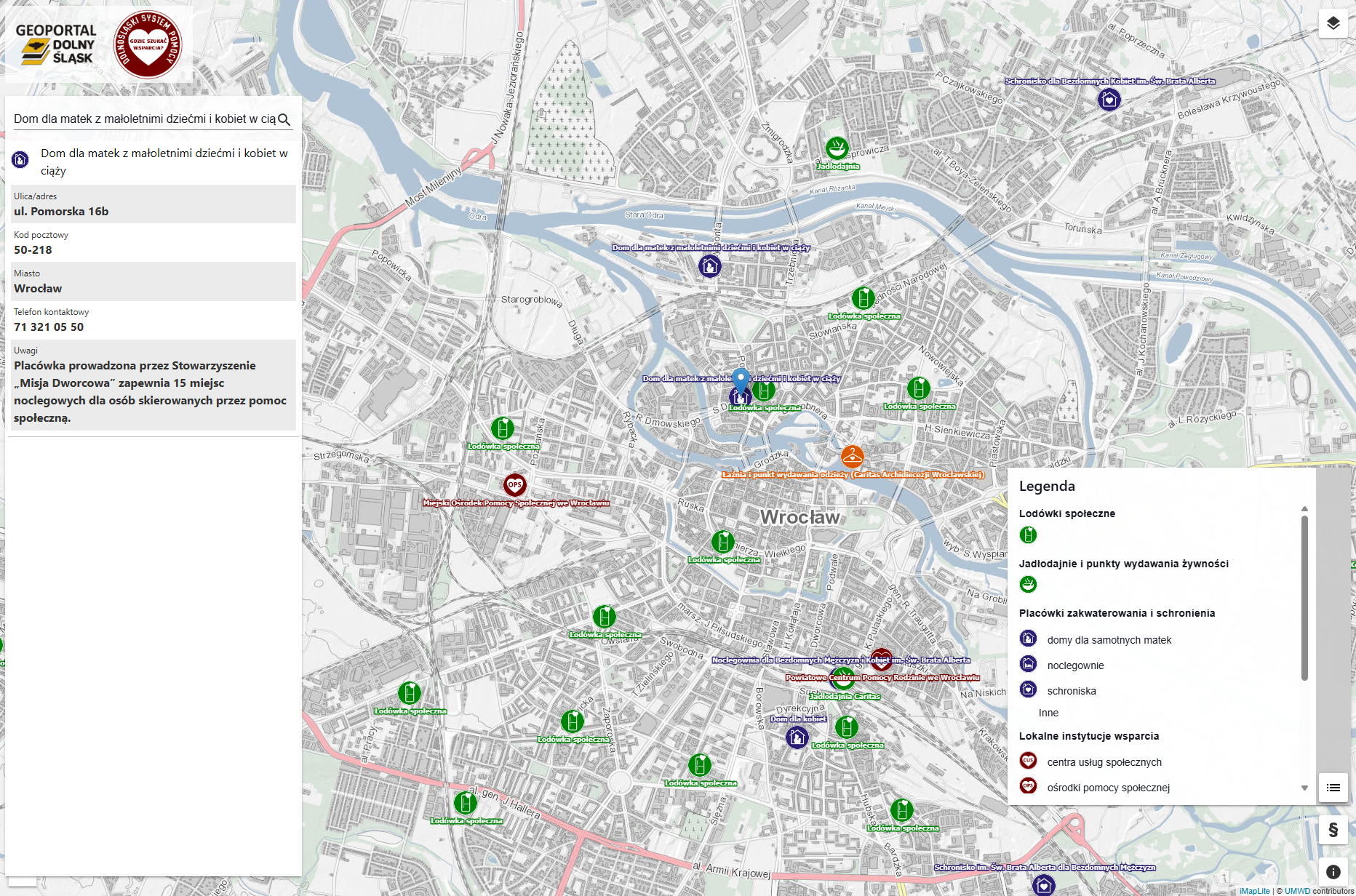Click the mothers' home icon in result panel
This screenshot has width=1356, height=896.
pos(20,159)
